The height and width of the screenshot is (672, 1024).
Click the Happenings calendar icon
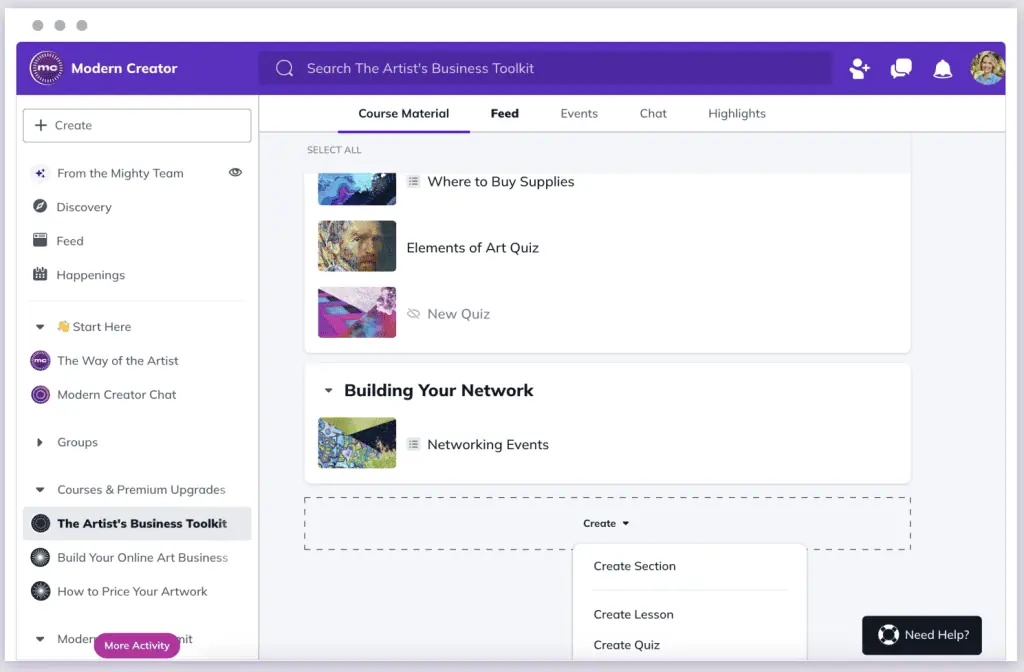pyautogui.click(x=40, y=274)
